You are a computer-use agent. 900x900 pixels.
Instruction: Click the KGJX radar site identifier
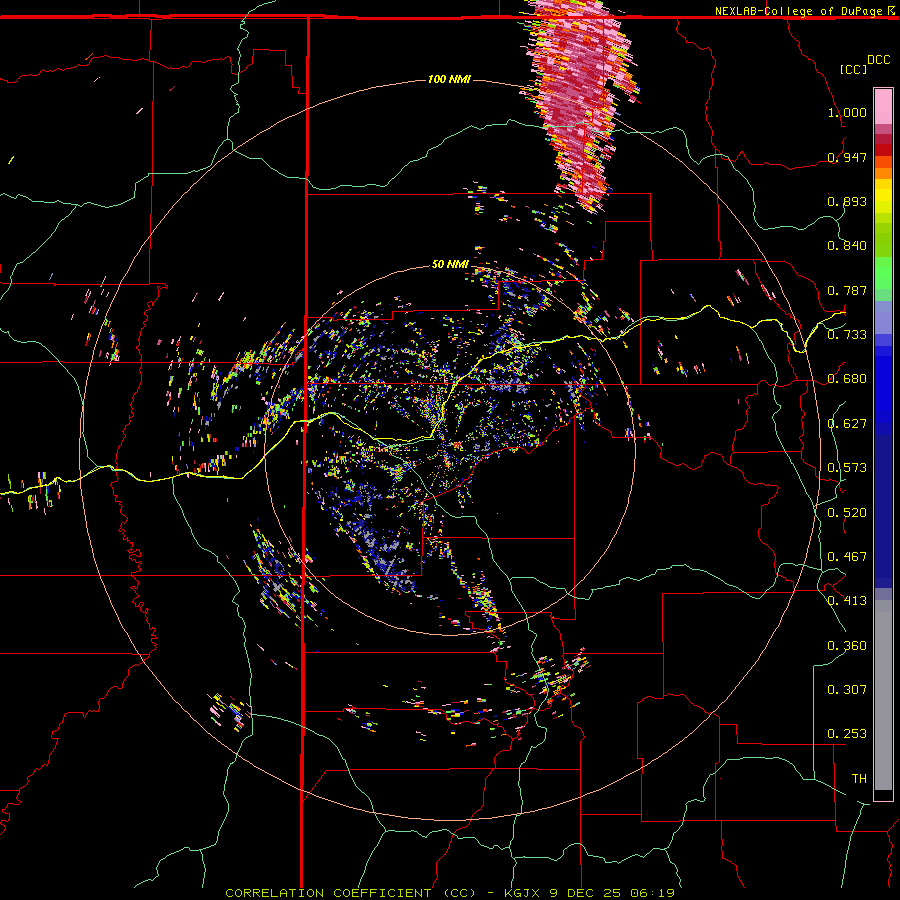pos(522,893)
